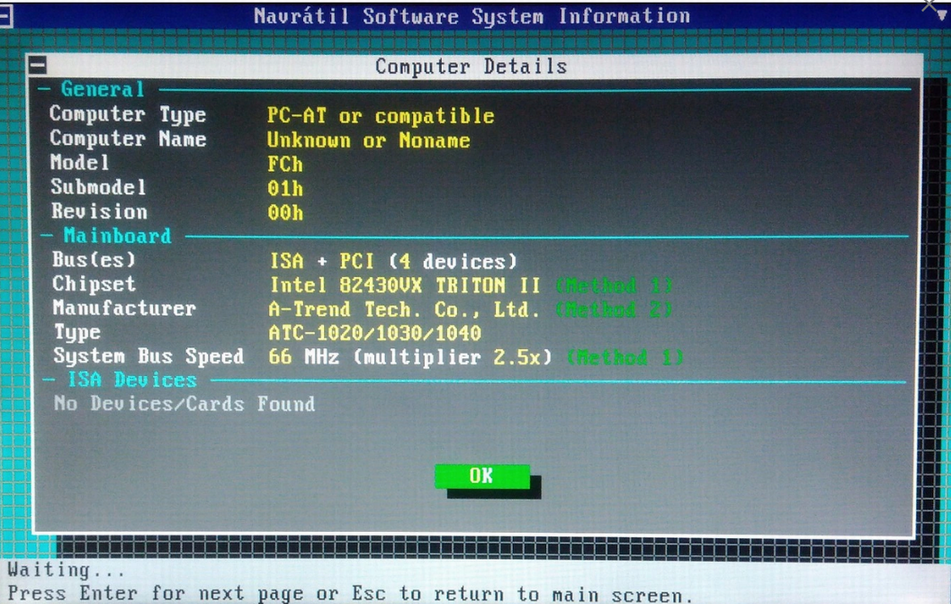This screenshot has width=951, height=604.
Task: Click the revision value 00h
Action: pyautogui.click(x=285, y=213)
